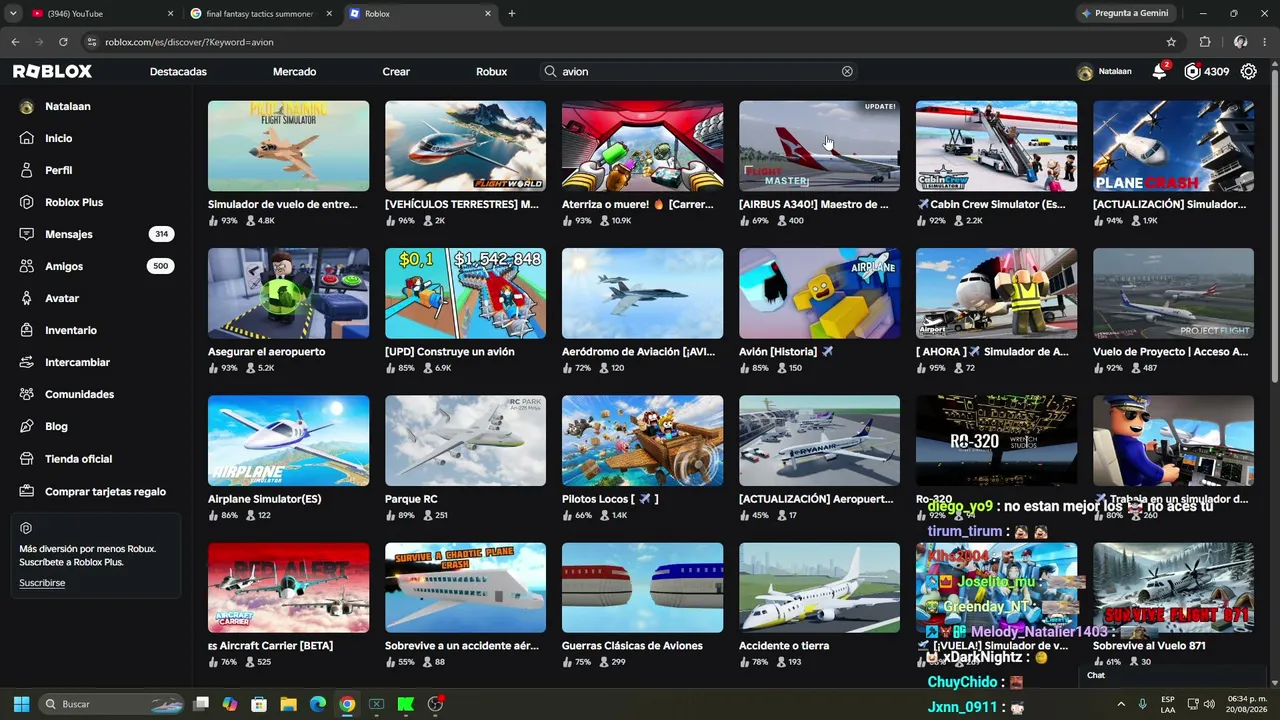Go to Roblox Plus in sidebar
Screen dimensions: 1280x720
tap(74, 202)
